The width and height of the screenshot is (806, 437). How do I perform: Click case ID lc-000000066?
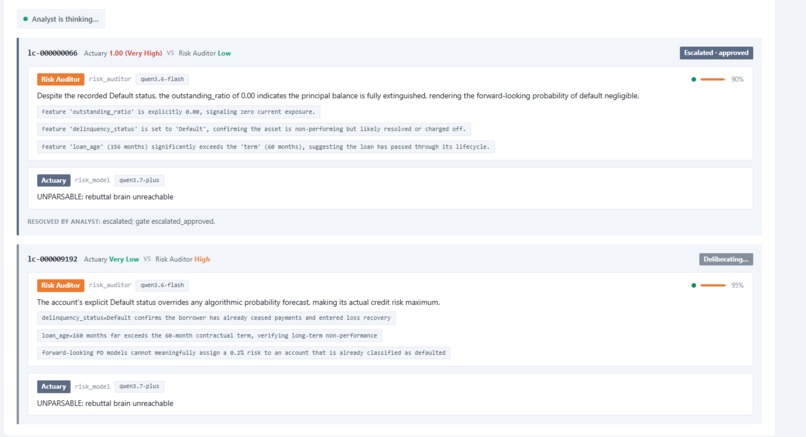point(52,53)
